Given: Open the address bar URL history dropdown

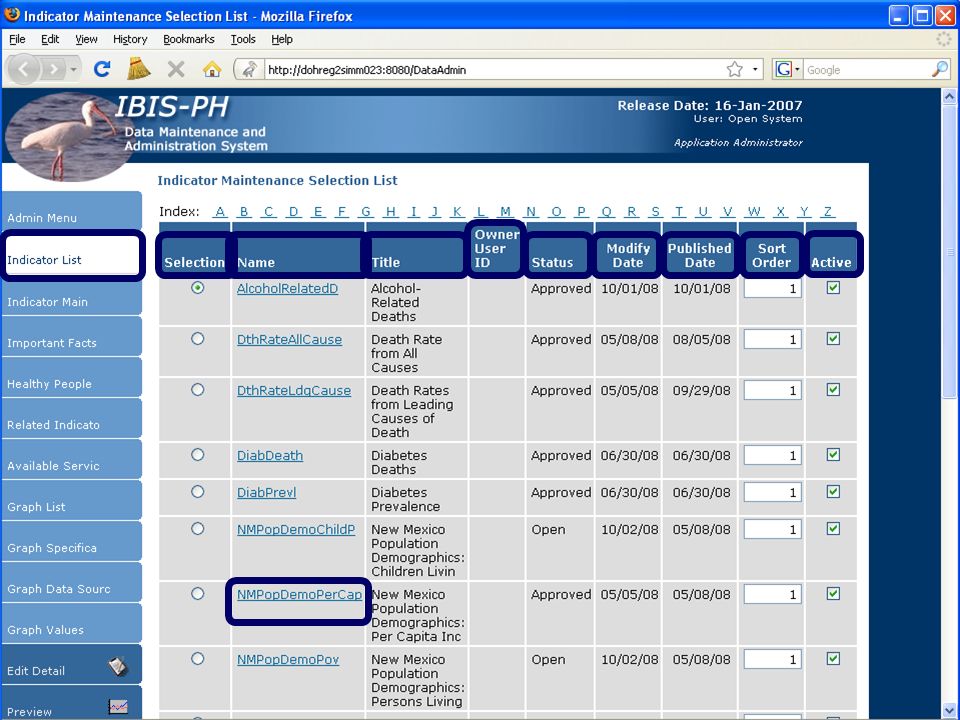Looking at the screenshot, I should click(755, 69).
